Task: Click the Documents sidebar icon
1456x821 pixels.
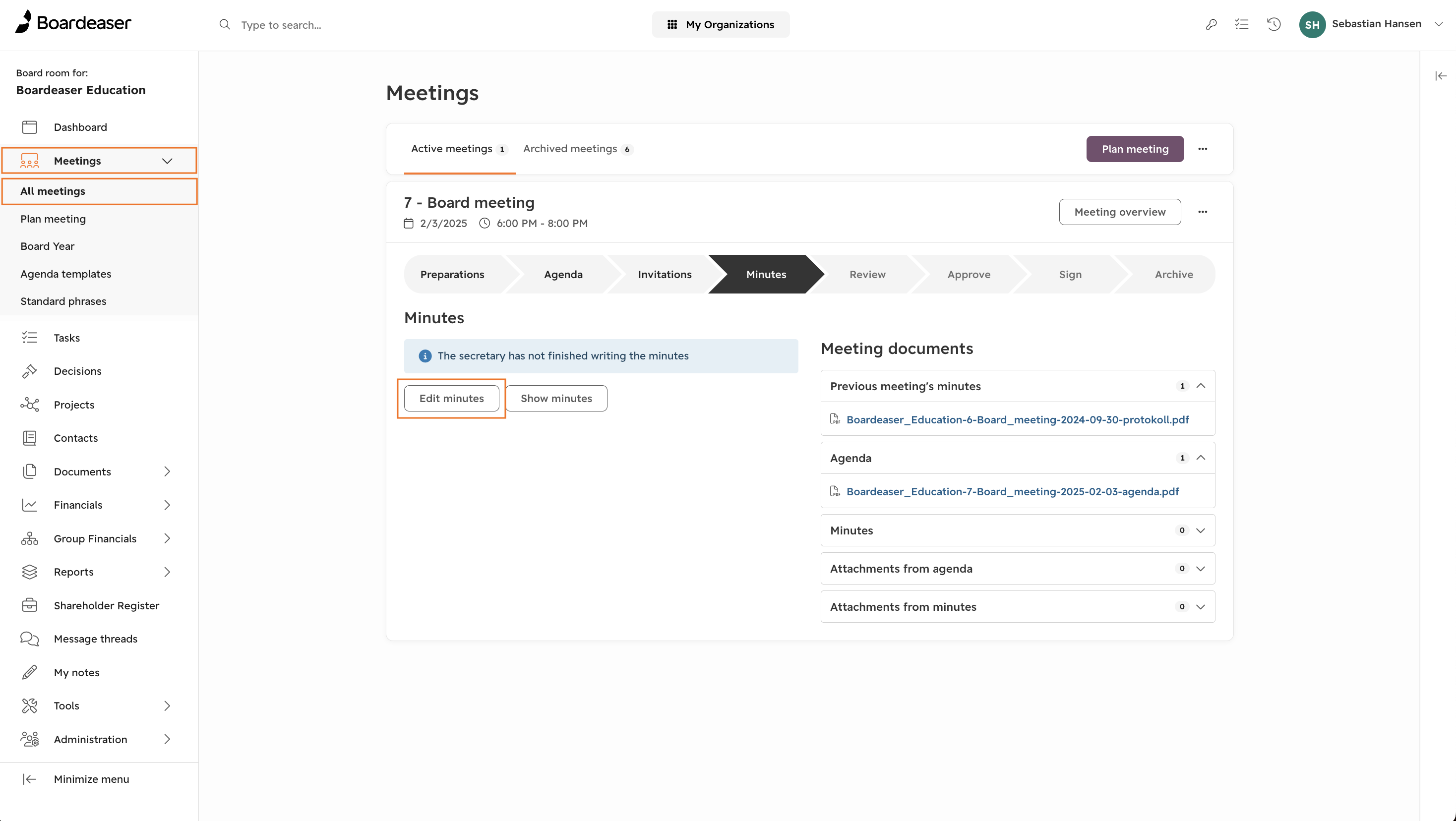Action: [29, 471]
